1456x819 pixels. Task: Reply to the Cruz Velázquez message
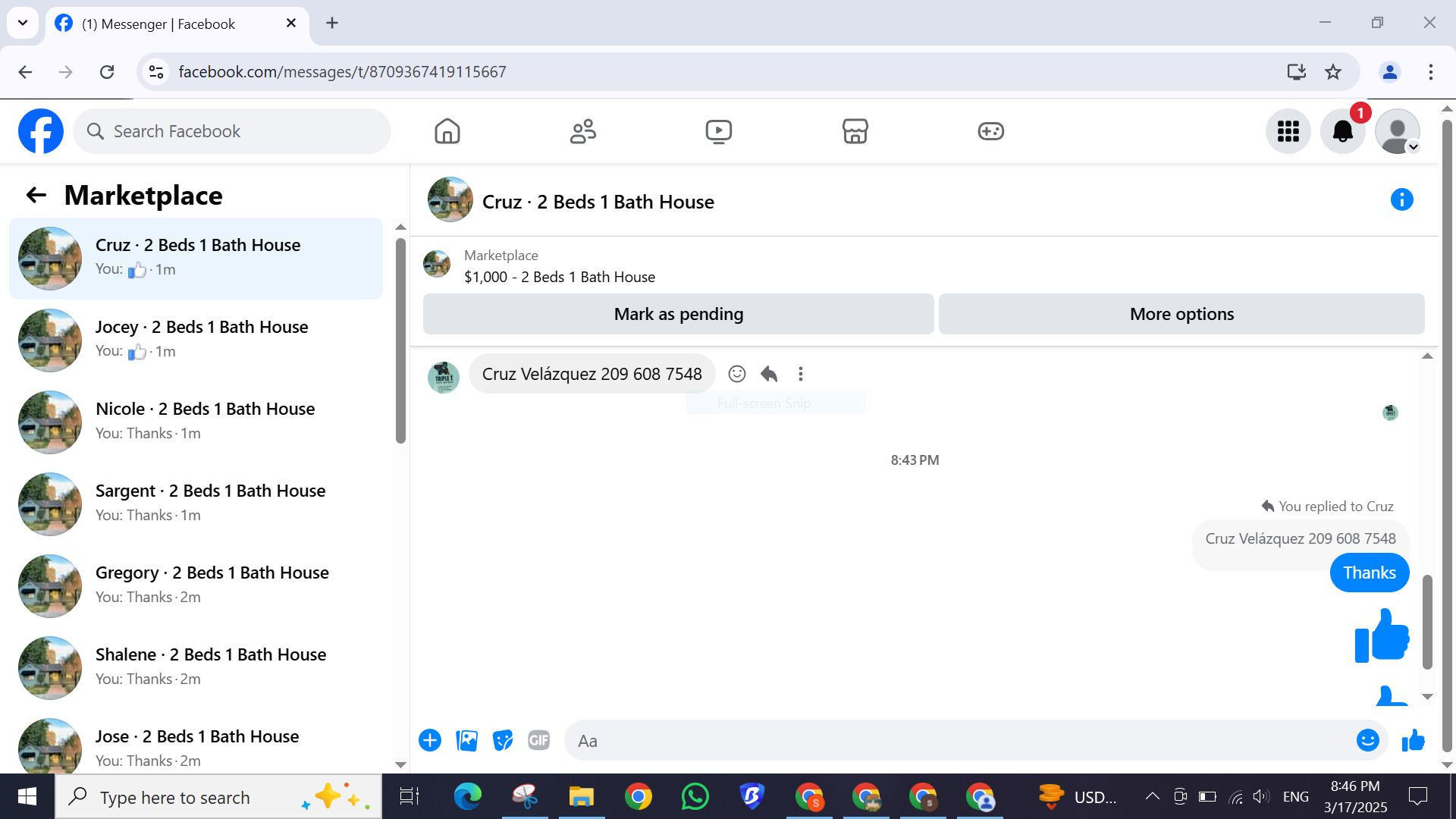pos(769,374)
